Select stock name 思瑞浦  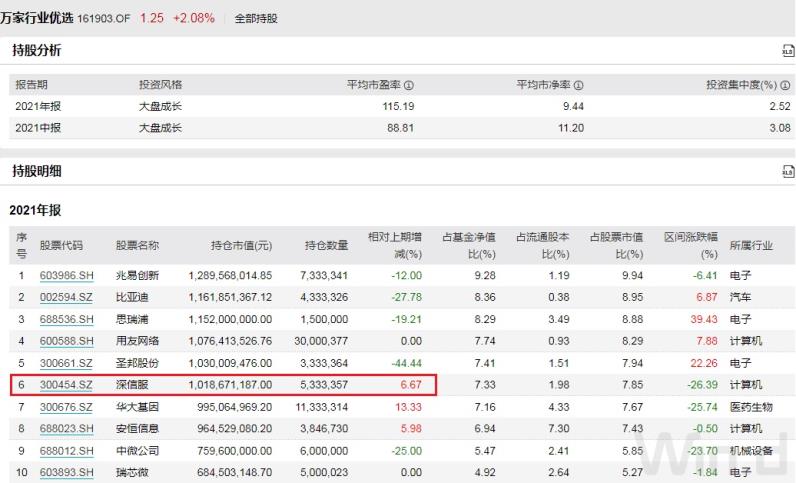click(132, 319)
